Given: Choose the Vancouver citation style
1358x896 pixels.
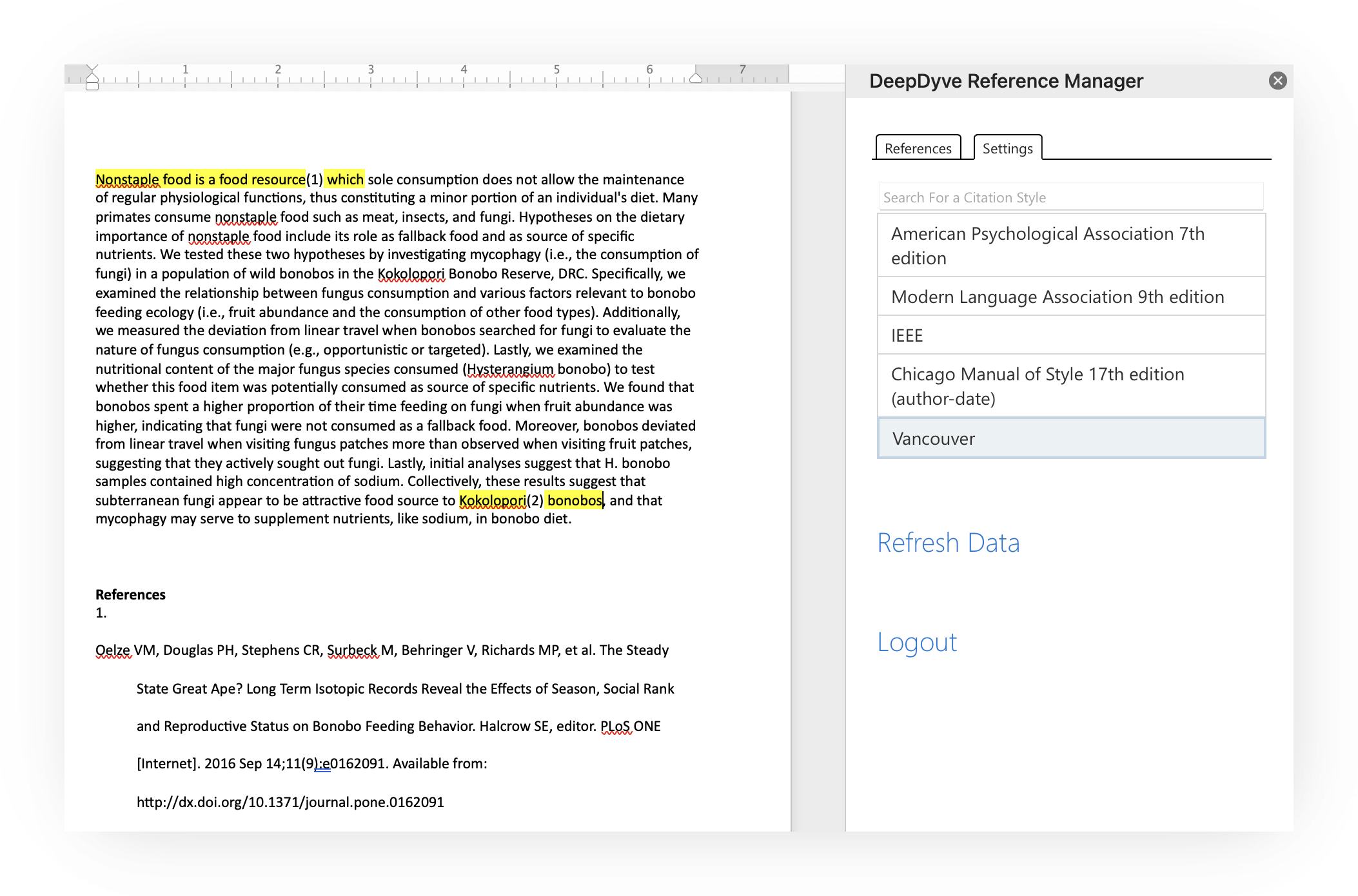Looking at the screenshot, I should 1071,438.
